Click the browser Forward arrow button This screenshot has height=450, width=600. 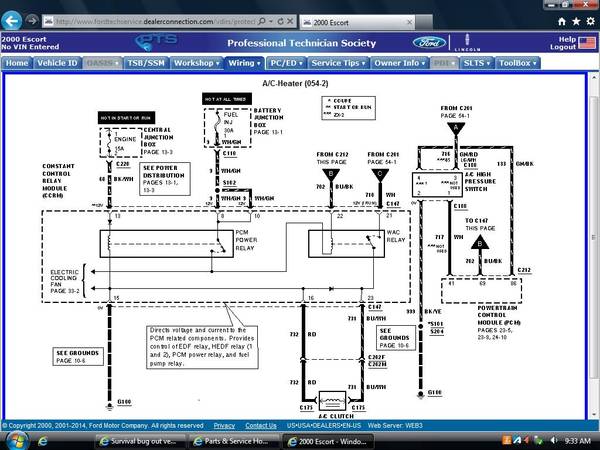point(32,21)
